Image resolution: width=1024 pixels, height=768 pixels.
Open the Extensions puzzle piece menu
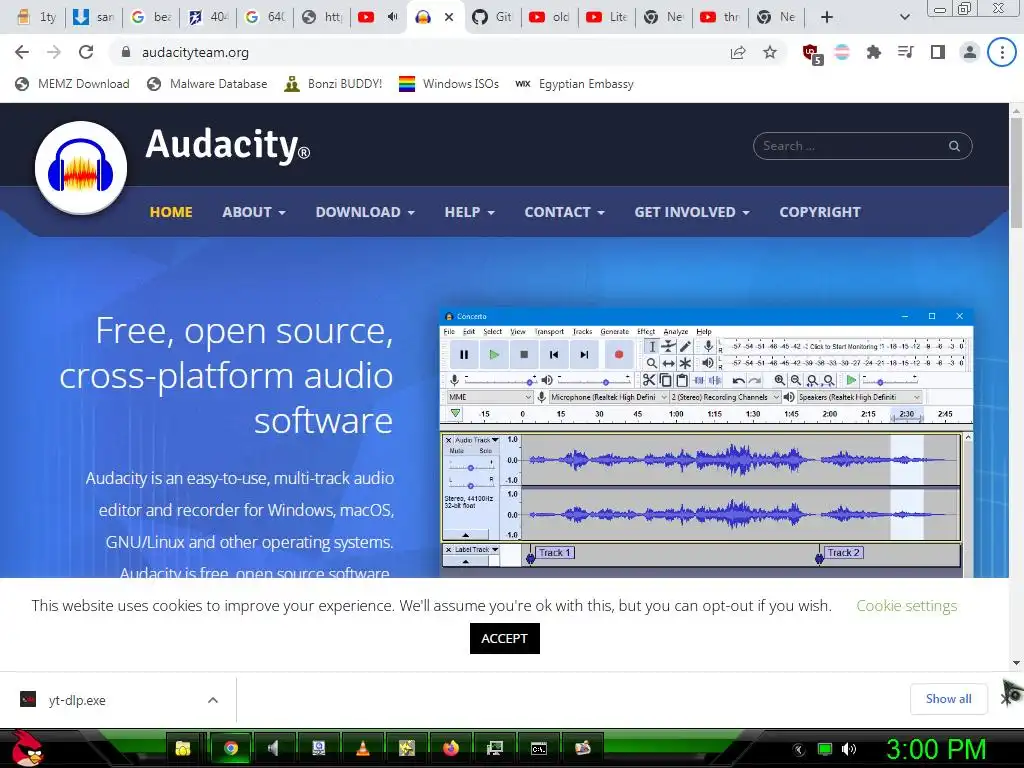click(873, 52)
